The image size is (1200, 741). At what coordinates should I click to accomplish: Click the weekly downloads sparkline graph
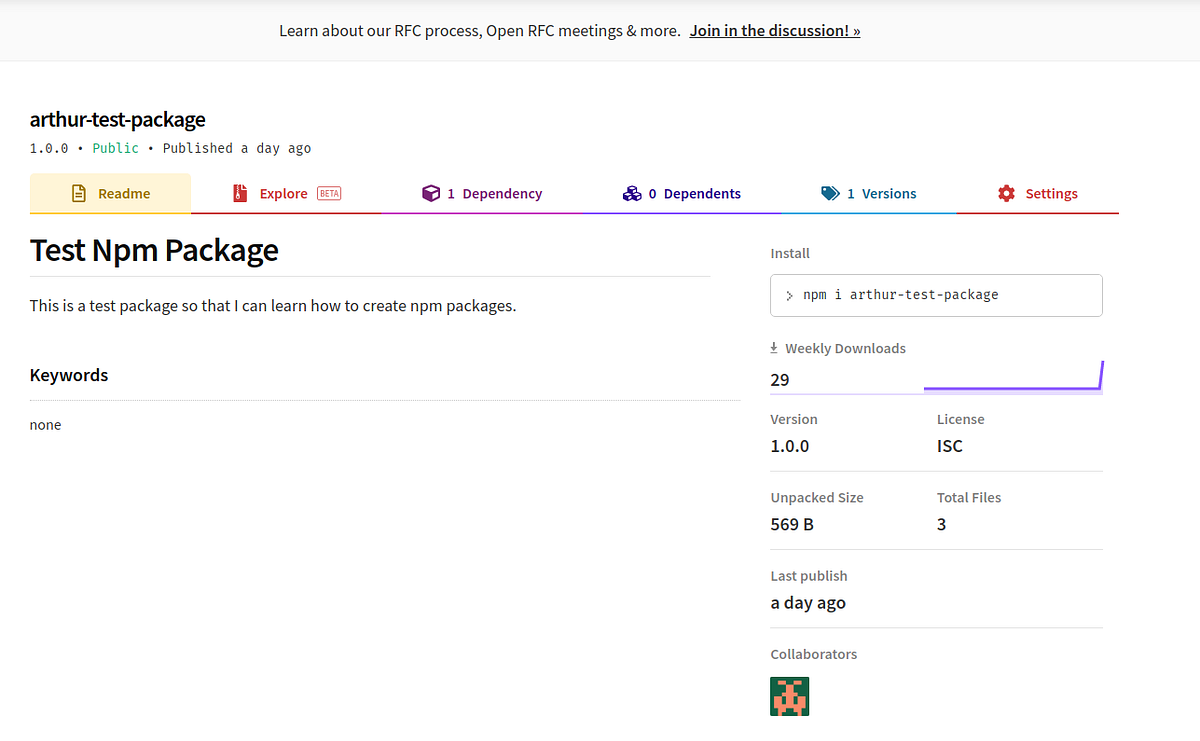pyautogui.click(x=1013, y=377)
